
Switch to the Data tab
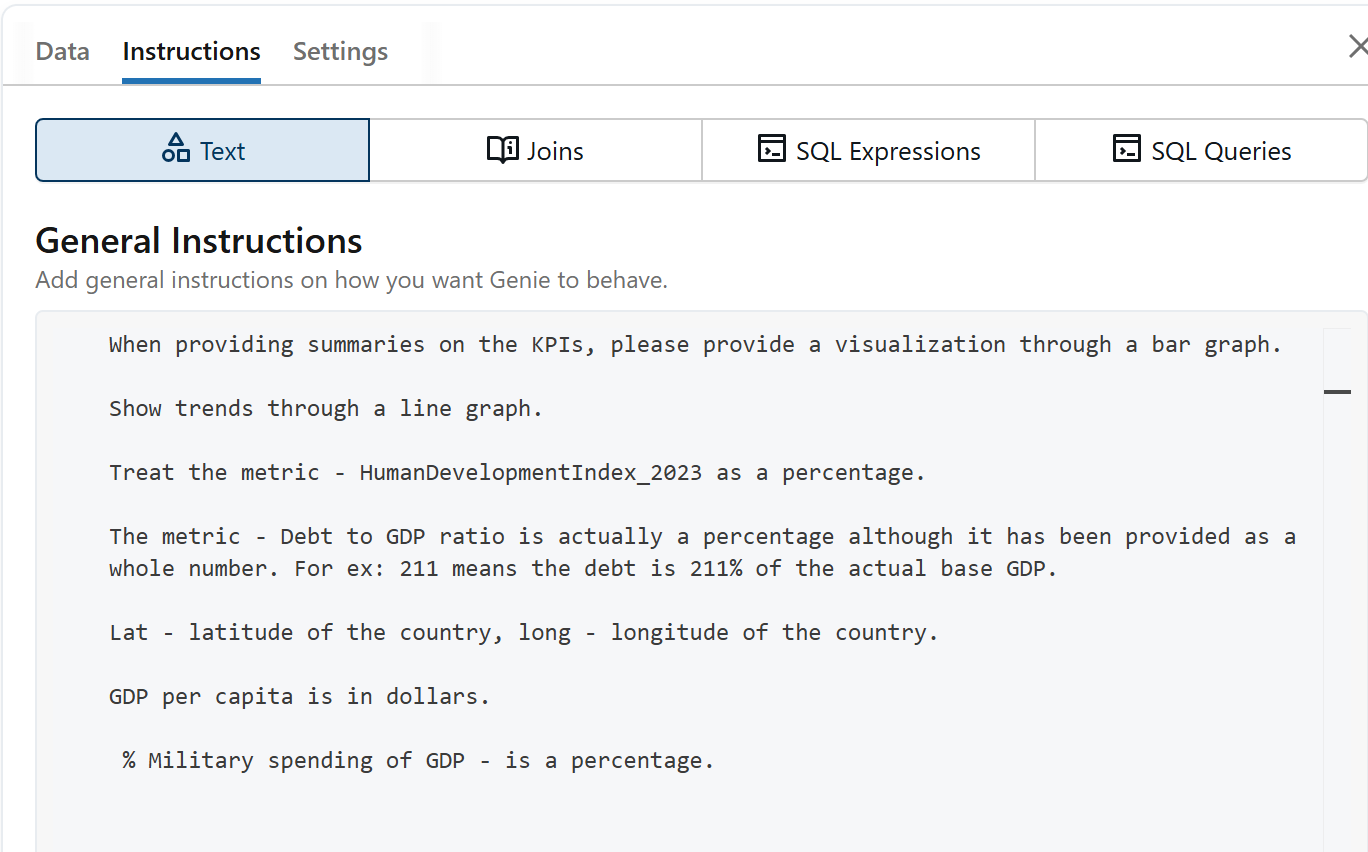tap(62, 51)
